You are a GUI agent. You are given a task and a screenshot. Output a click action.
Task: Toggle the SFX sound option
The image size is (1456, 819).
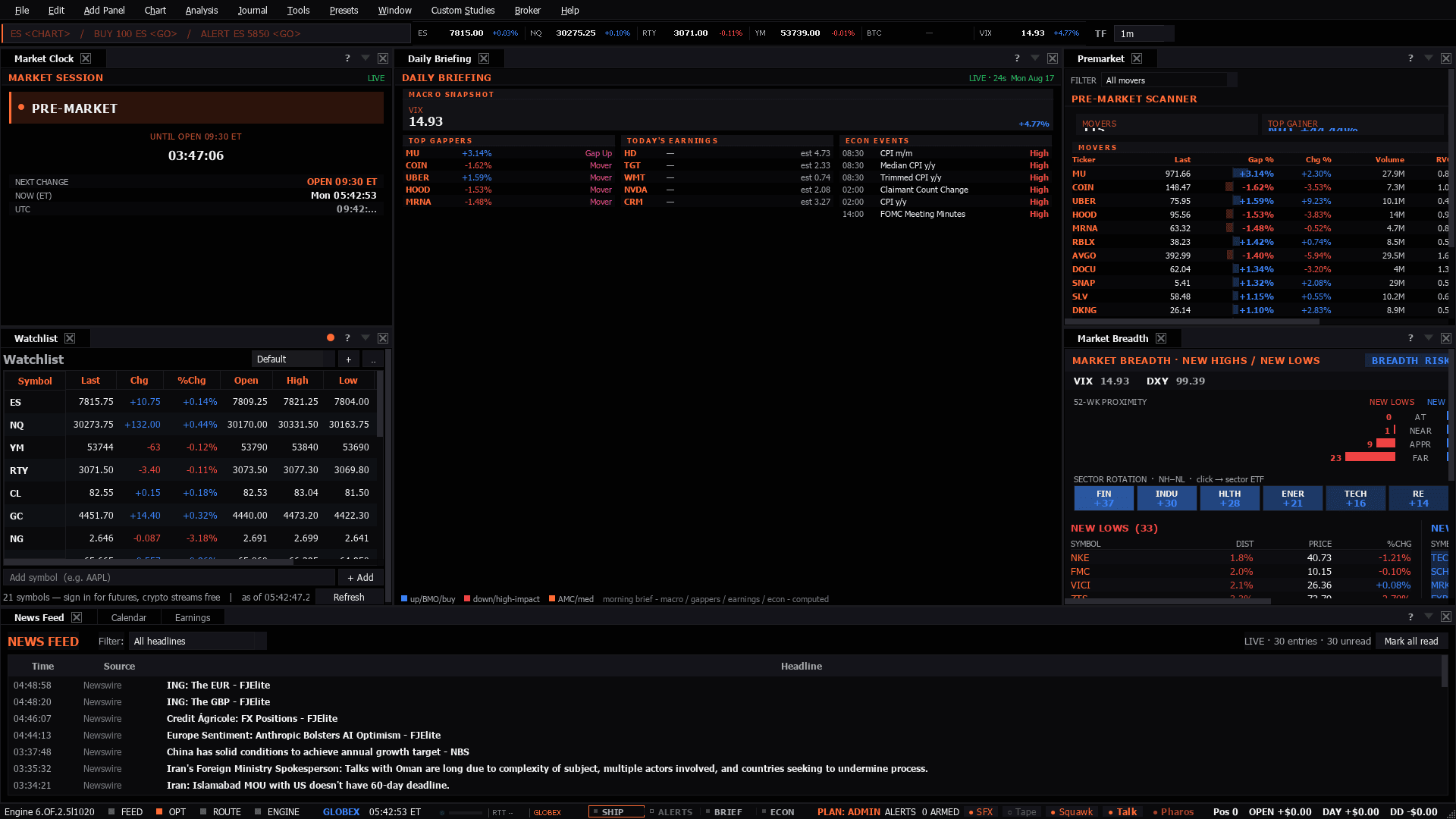[981, 811]
